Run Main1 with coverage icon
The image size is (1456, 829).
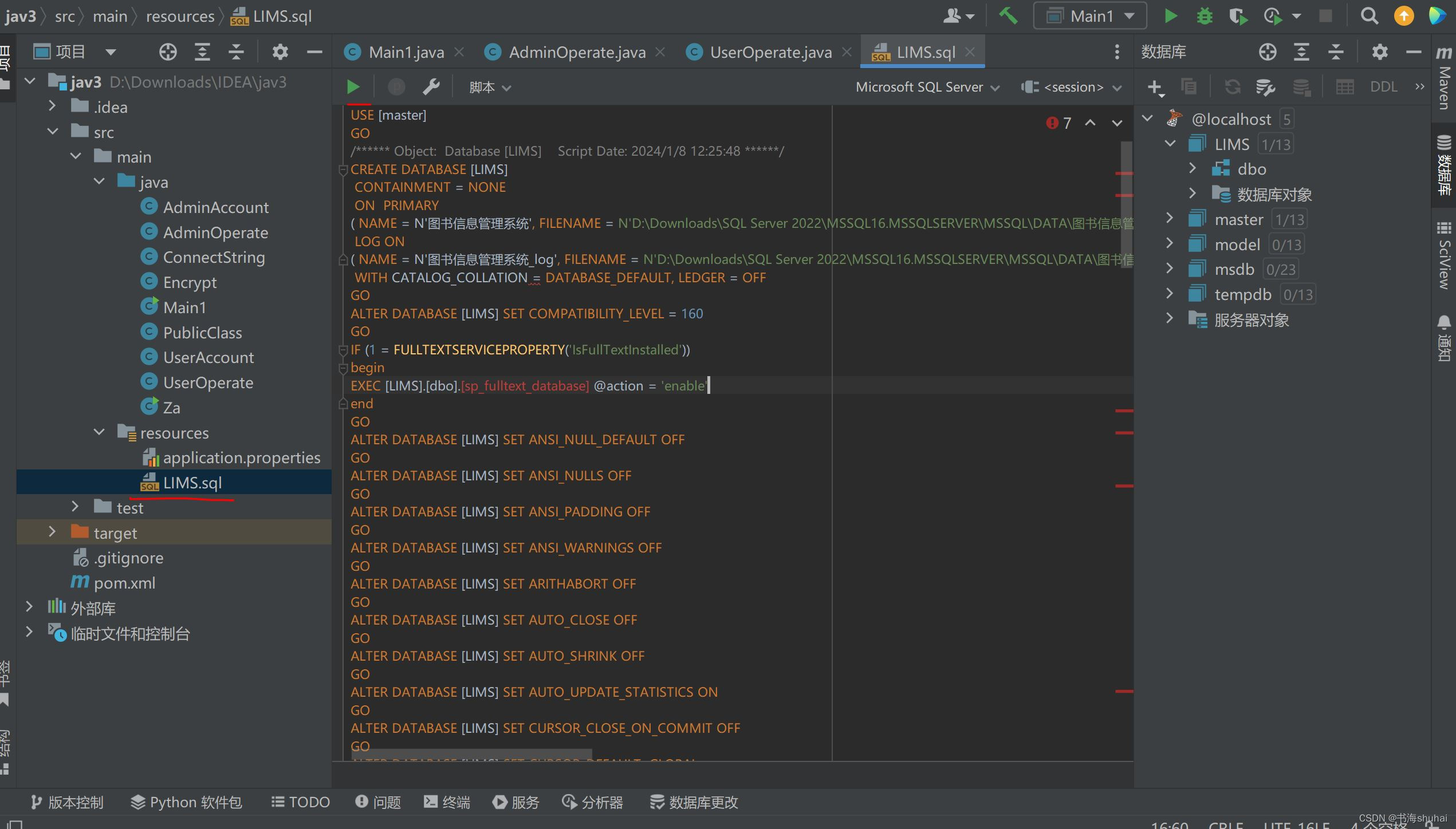coord(1238,16)
